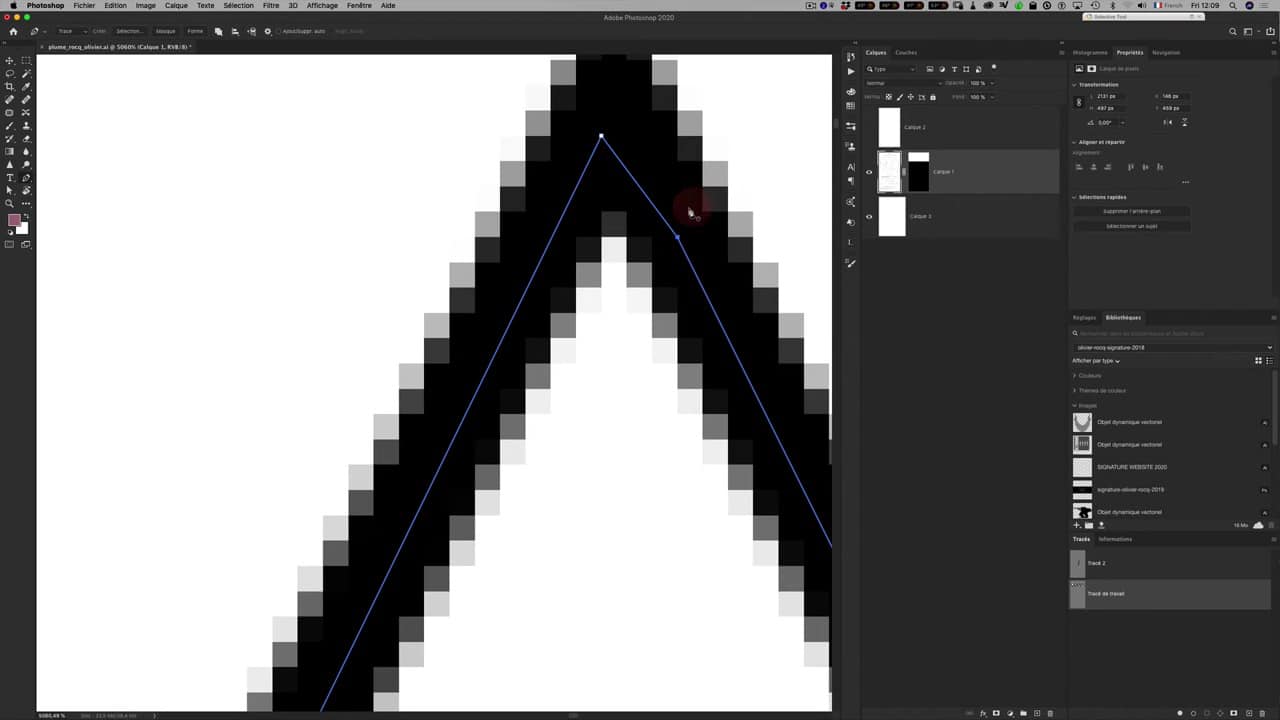Click the play Actions panel icon
1280x720 pixels.
pyautogui.click(x=851, y=71)
